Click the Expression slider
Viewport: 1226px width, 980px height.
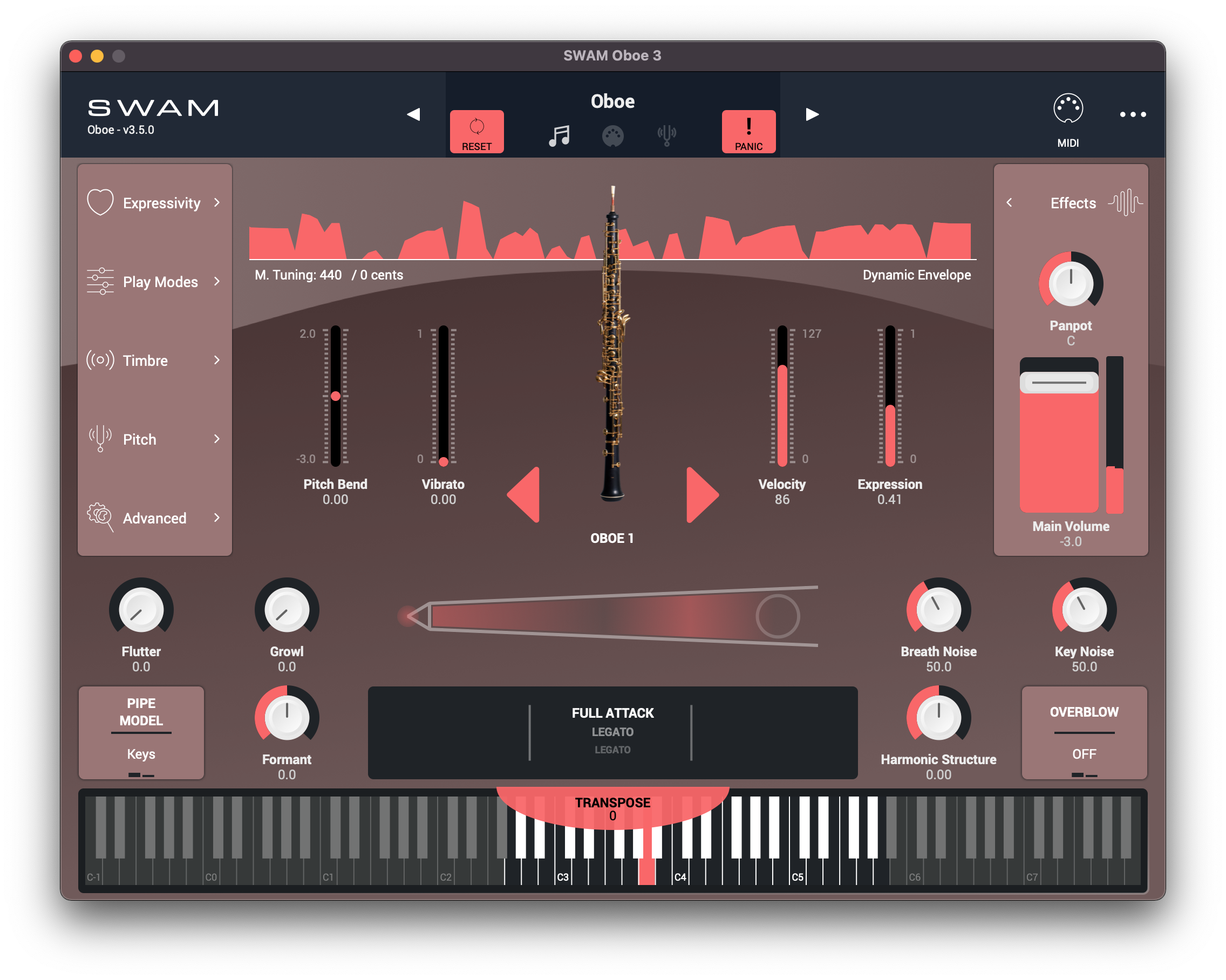tap(890, 396)
